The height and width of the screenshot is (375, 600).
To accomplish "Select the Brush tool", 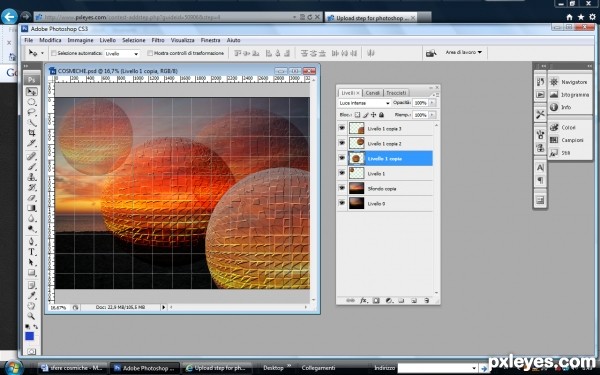I will pyautogui.click(x=31, y=166).
